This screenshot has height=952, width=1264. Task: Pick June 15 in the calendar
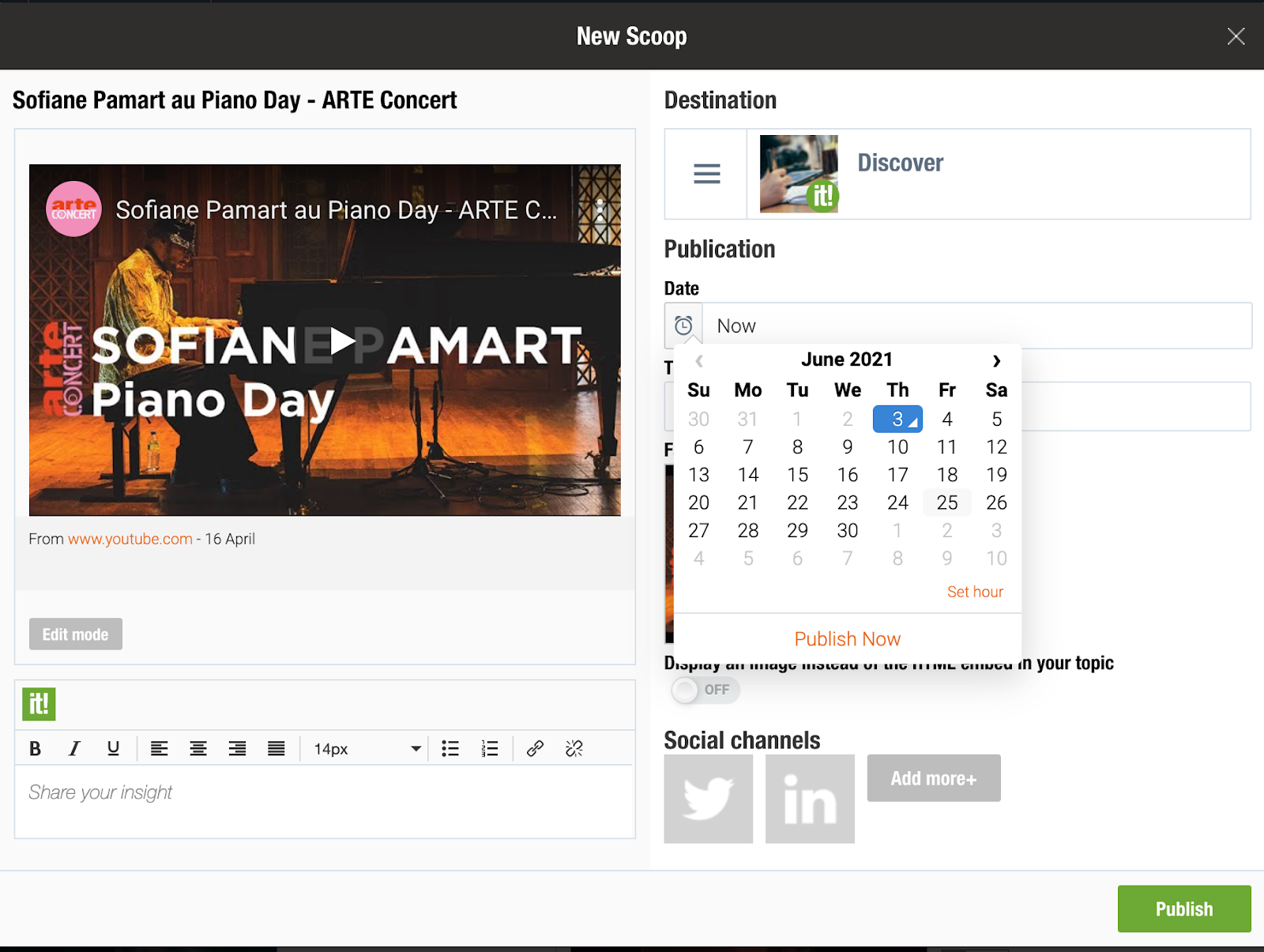(797, 475)
